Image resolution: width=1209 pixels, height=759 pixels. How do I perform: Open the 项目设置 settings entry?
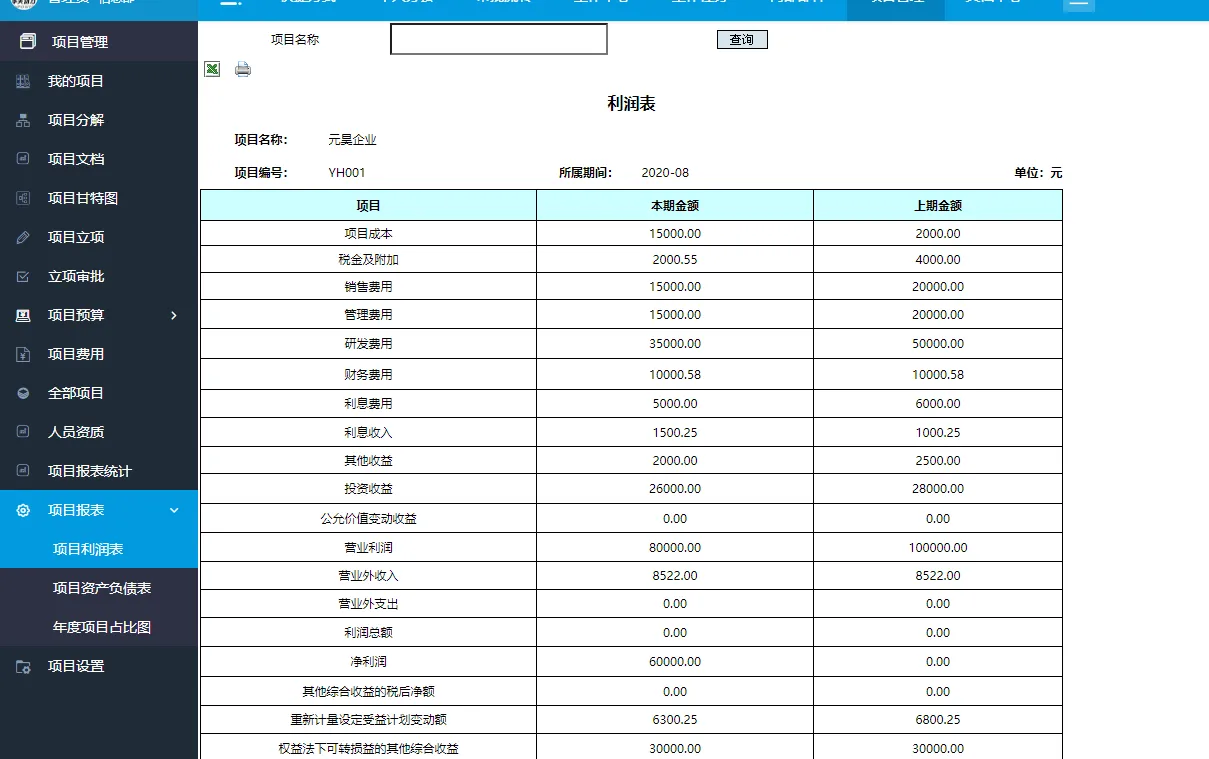point(76,666)
